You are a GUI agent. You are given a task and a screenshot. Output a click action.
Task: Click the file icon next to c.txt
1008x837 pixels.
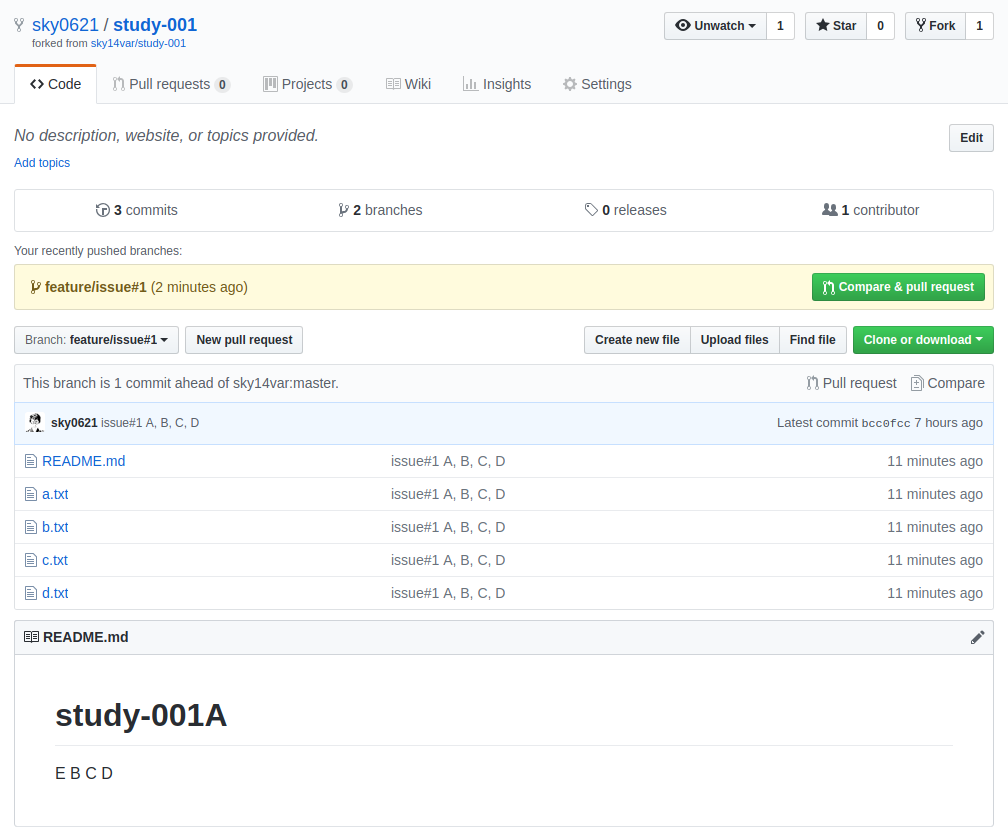pos(31,560)
